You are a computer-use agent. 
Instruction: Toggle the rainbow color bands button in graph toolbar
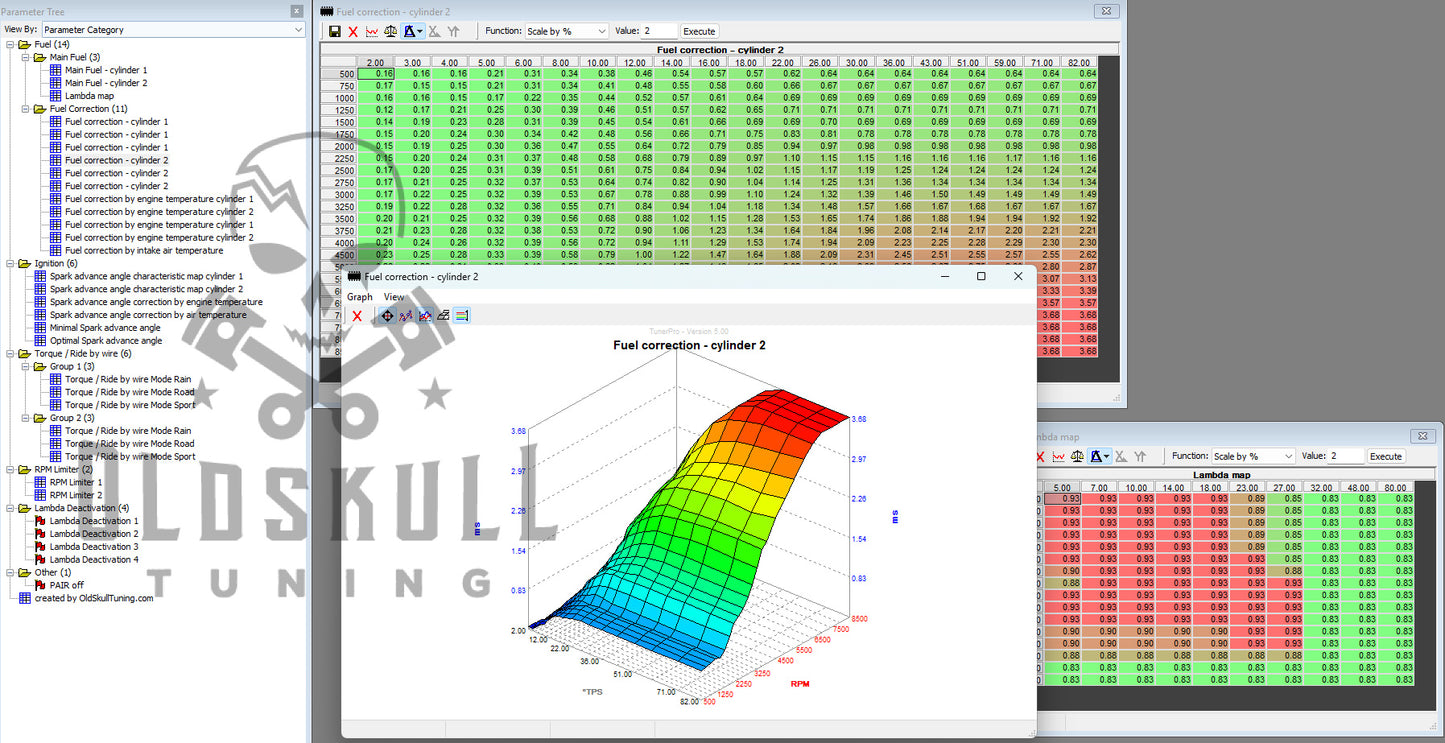pyautogui.click(x=461, y=316)
